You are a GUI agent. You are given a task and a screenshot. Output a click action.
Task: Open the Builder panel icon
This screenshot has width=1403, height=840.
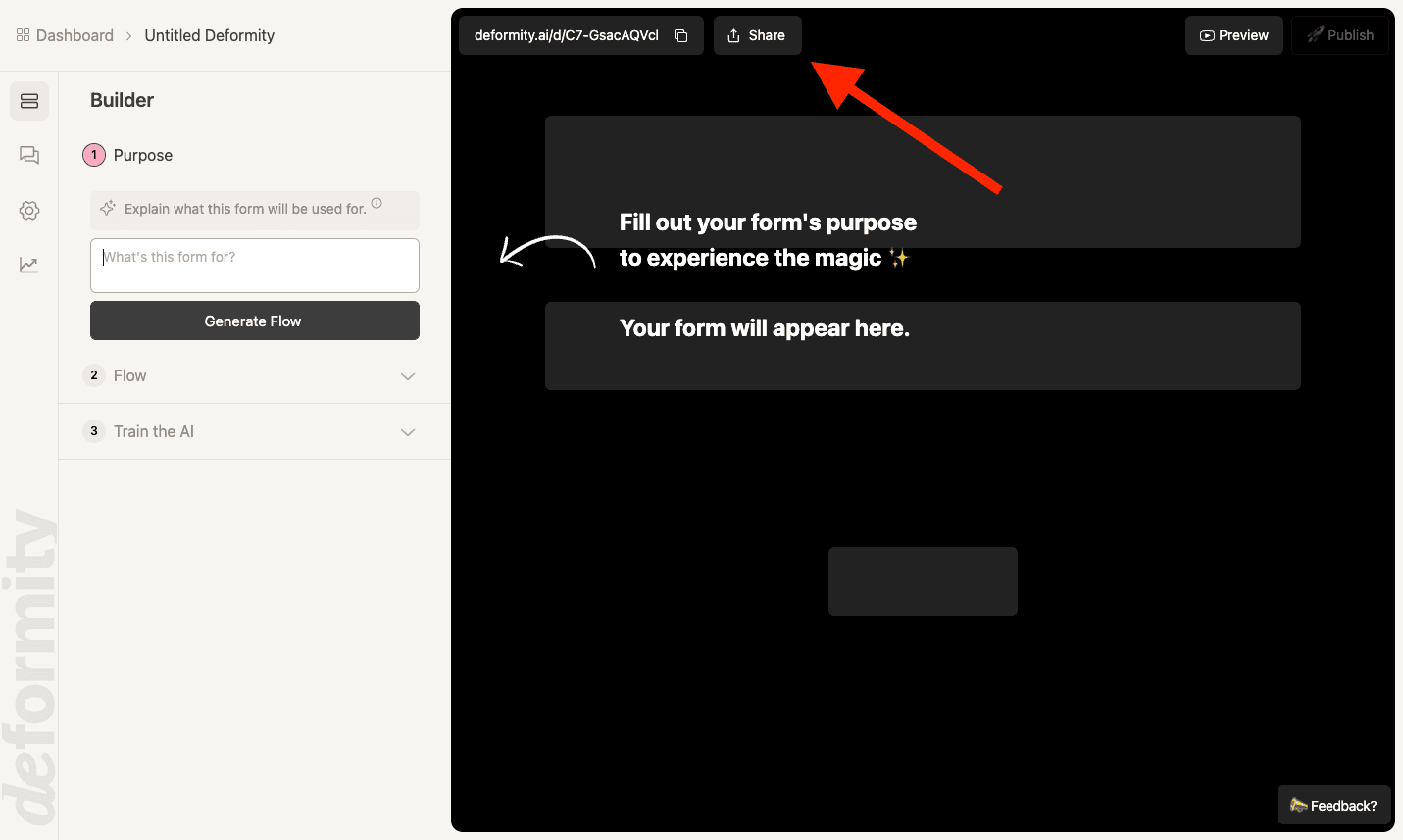(28, 101)
